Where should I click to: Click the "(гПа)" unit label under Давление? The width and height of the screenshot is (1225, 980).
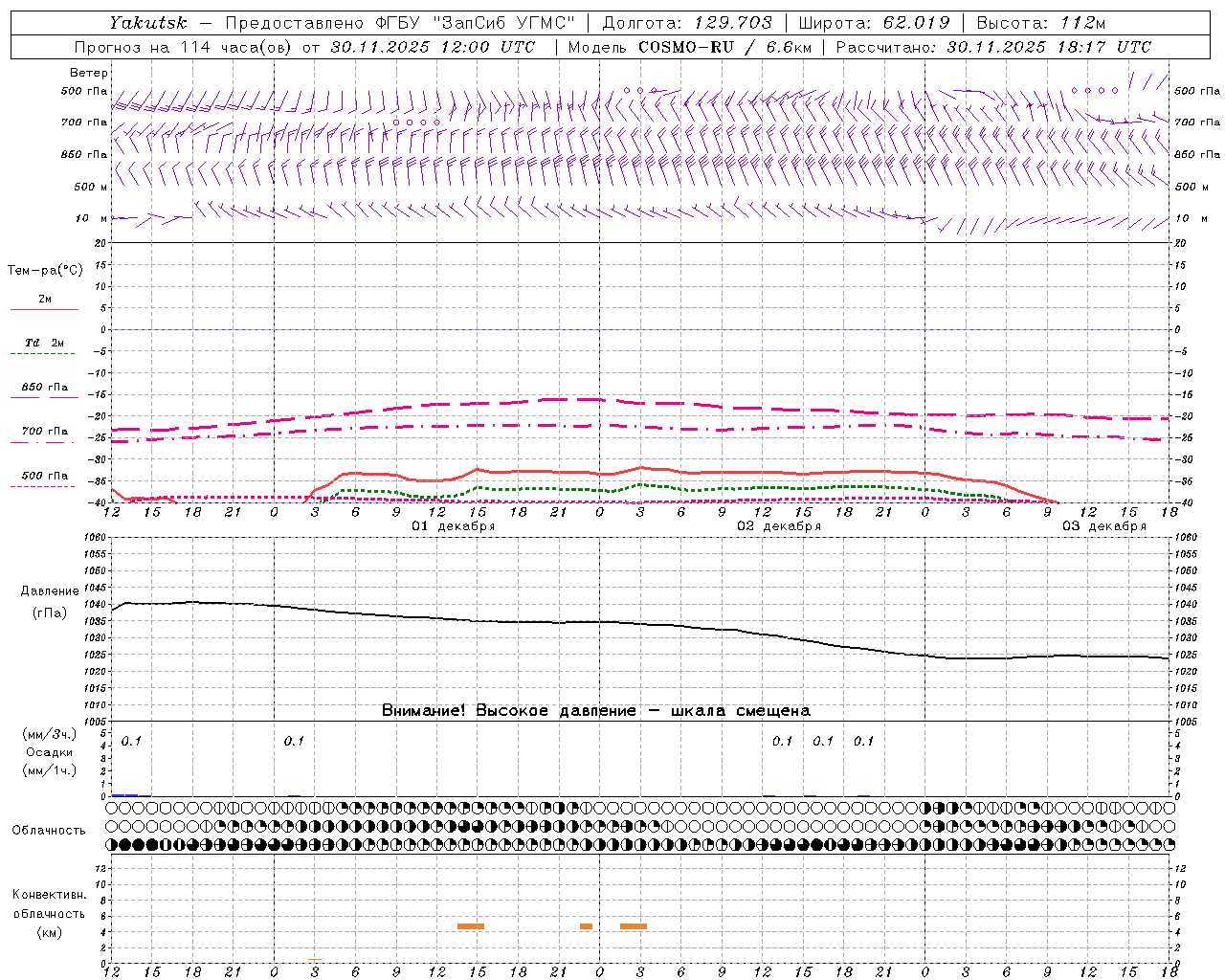click(50, 613)
